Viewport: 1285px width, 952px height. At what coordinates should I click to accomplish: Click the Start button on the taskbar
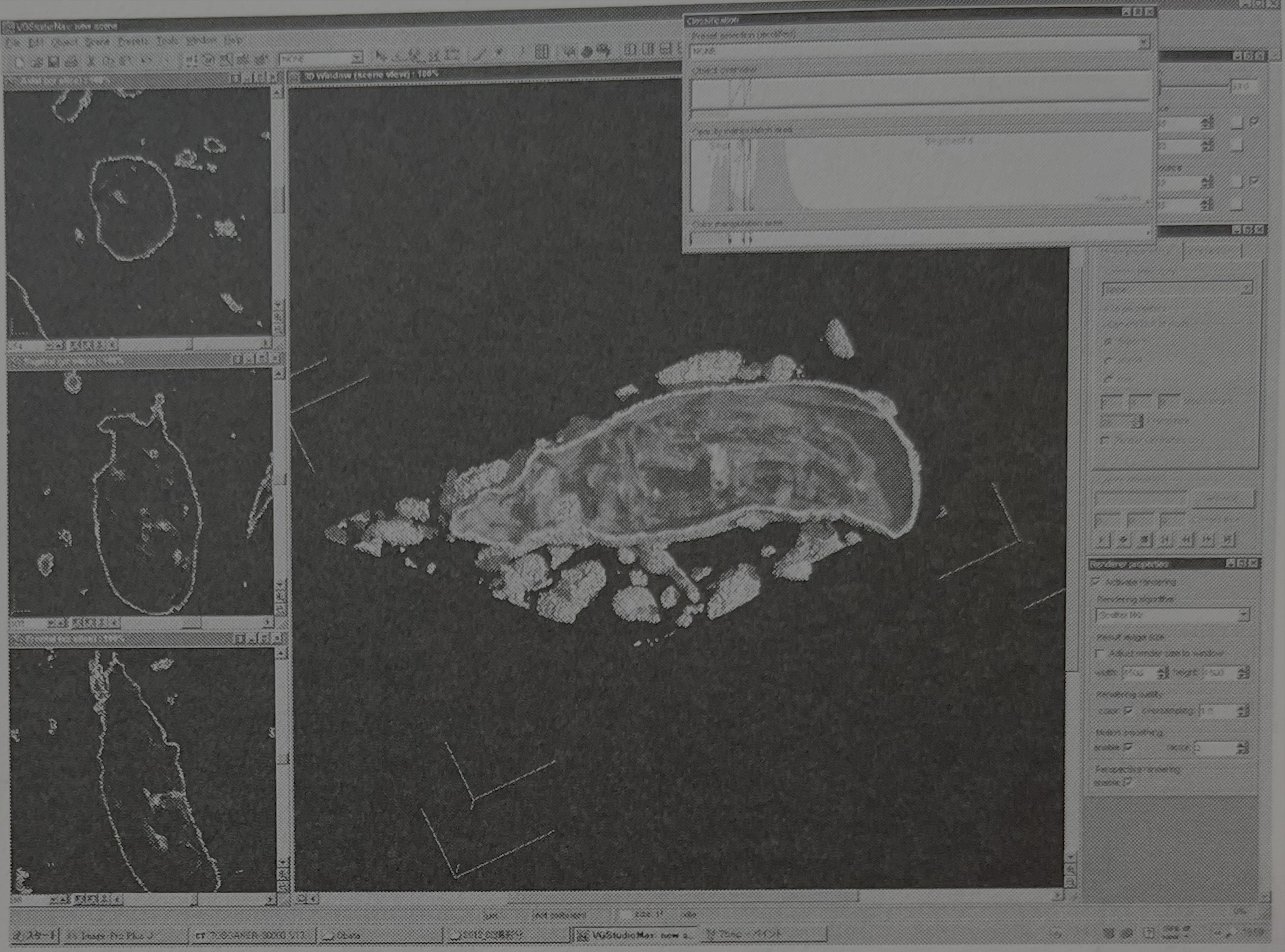coord(34,935)
